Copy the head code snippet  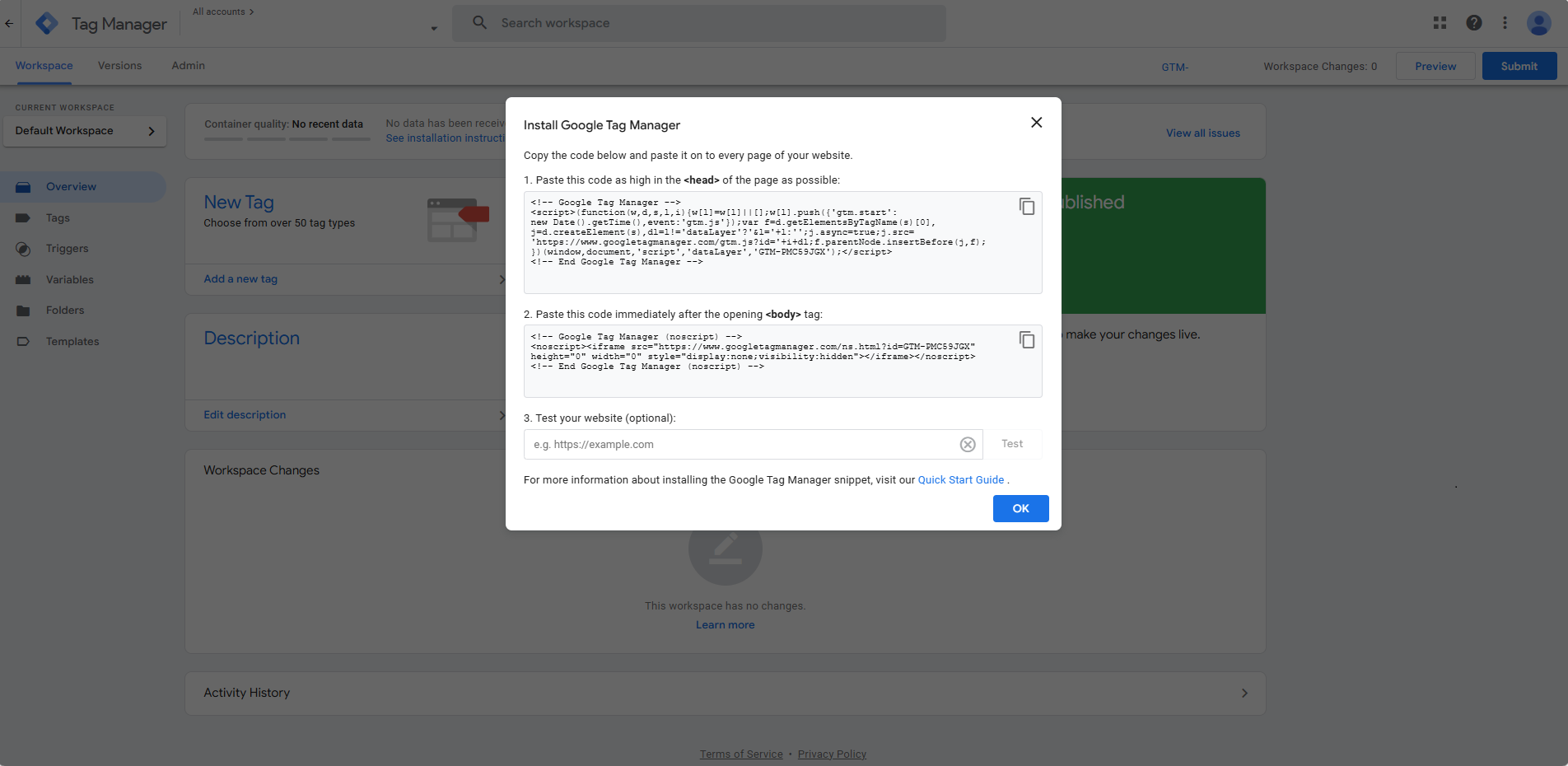[x=1026, y=207]
